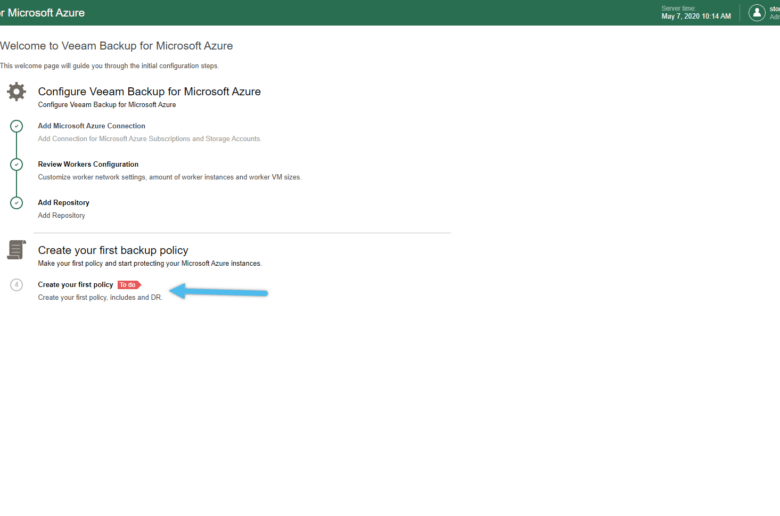Click the large Configure Veeam Backup for Microsoft Azure heading

click(x=149, y=92)
